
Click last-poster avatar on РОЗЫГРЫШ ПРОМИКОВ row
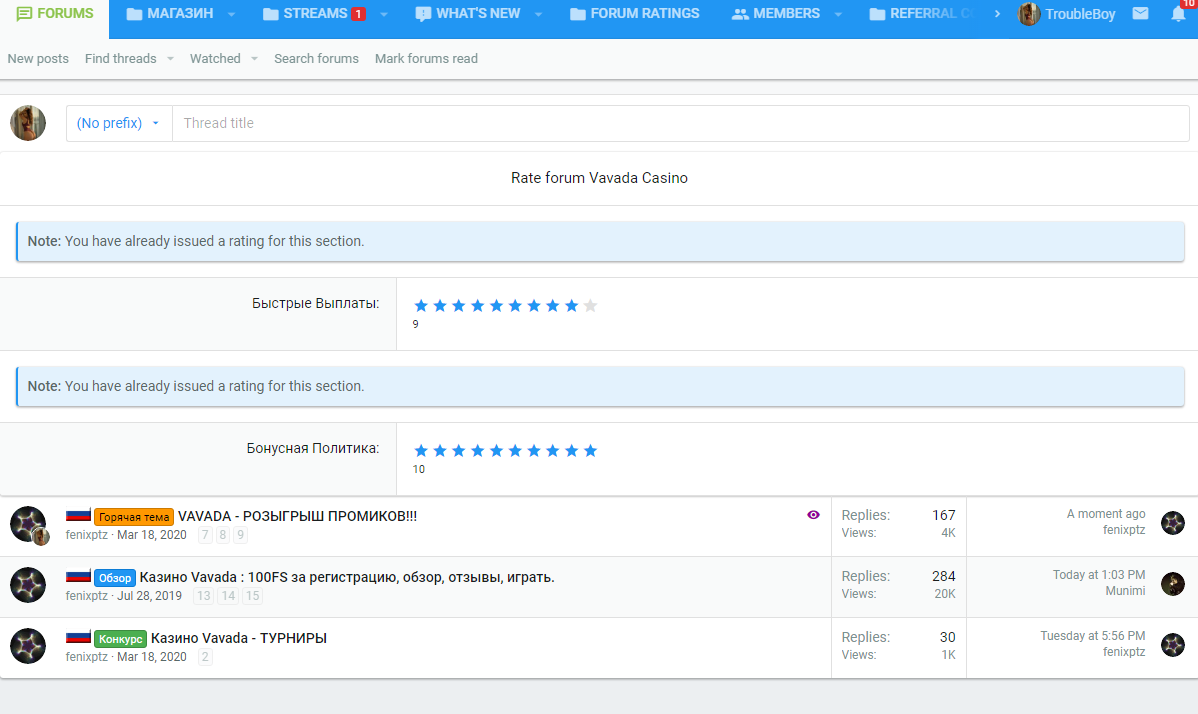[1173, 523]
